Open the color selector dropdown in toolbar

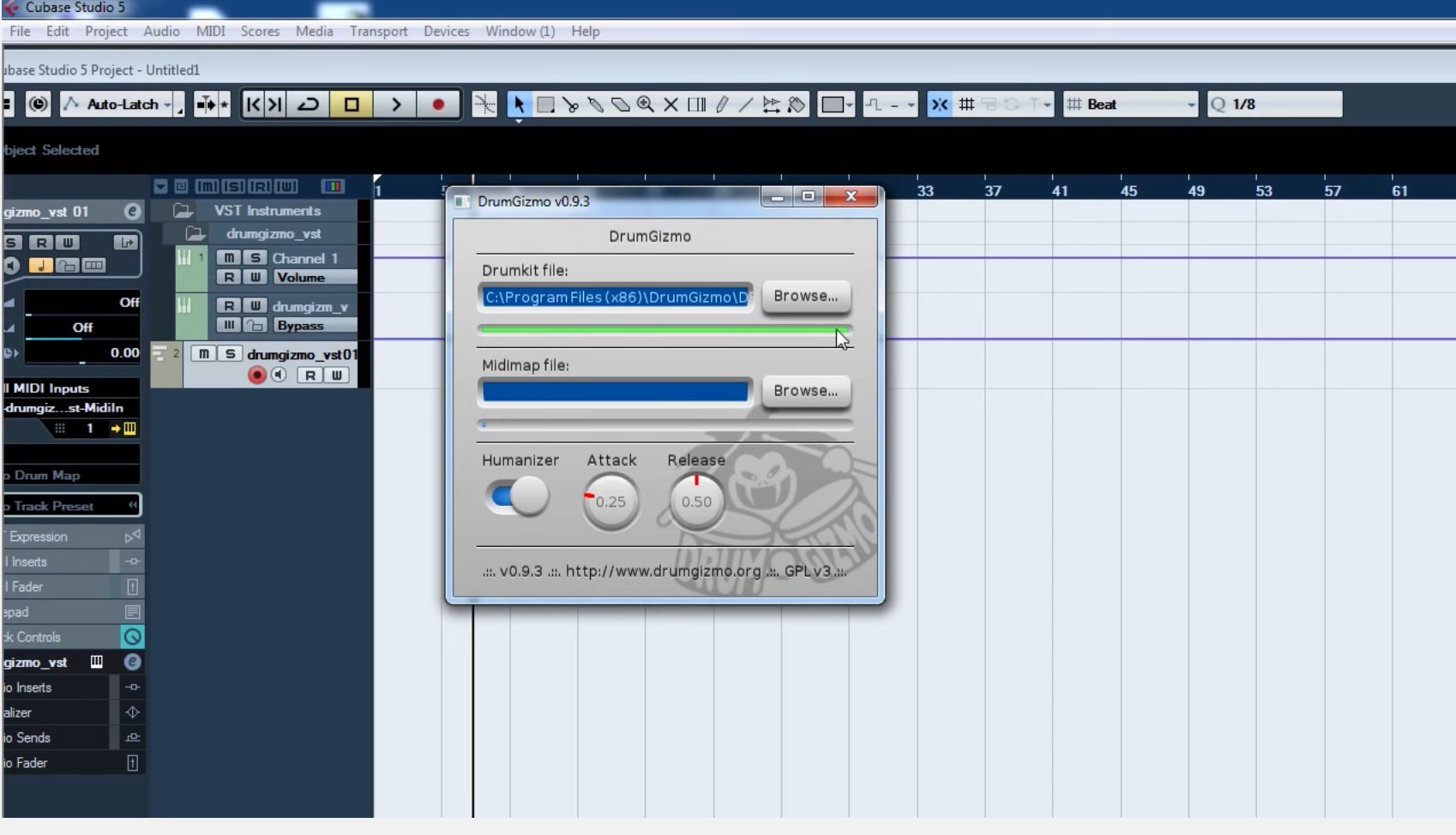(836, 105)
